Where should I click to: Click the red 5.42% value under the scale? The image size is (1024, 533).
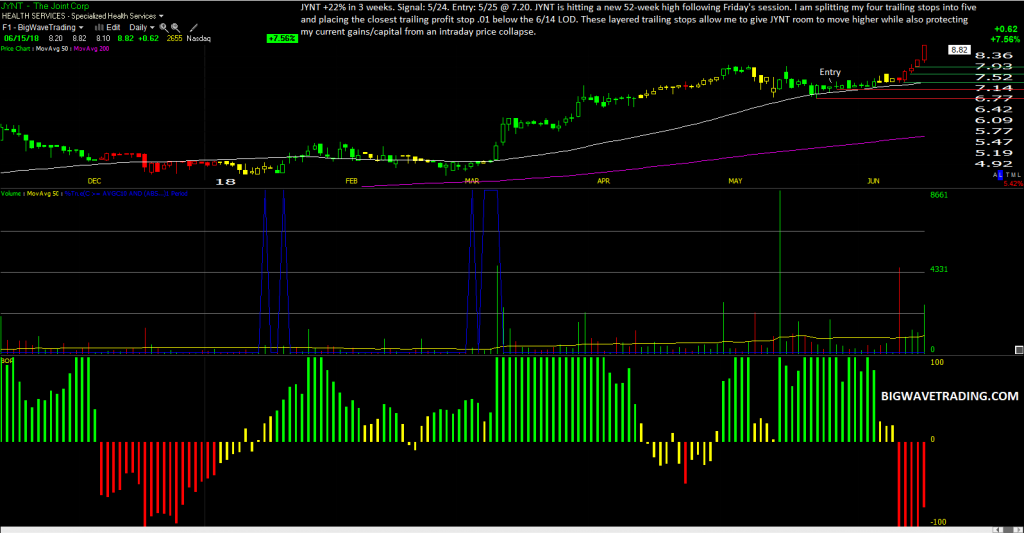point(1014,184)
